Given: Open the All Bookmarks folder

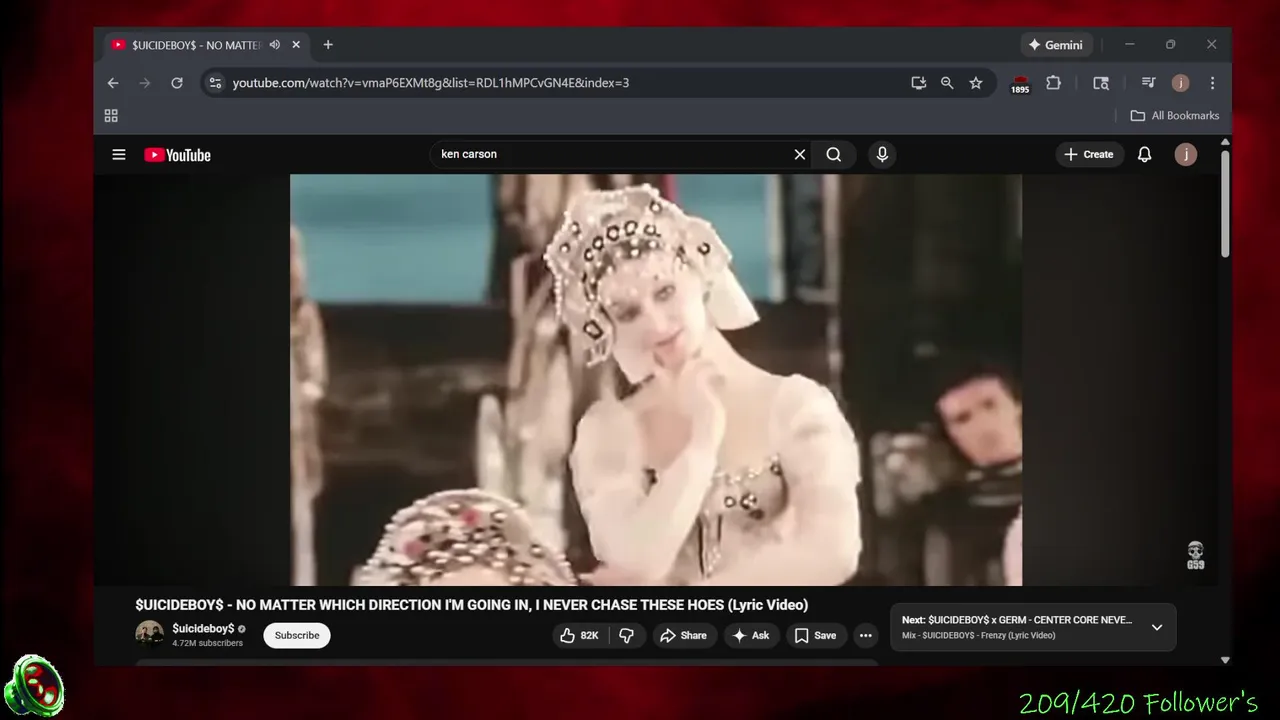Looking at the screenshot, I should [x=1175, y=116].
